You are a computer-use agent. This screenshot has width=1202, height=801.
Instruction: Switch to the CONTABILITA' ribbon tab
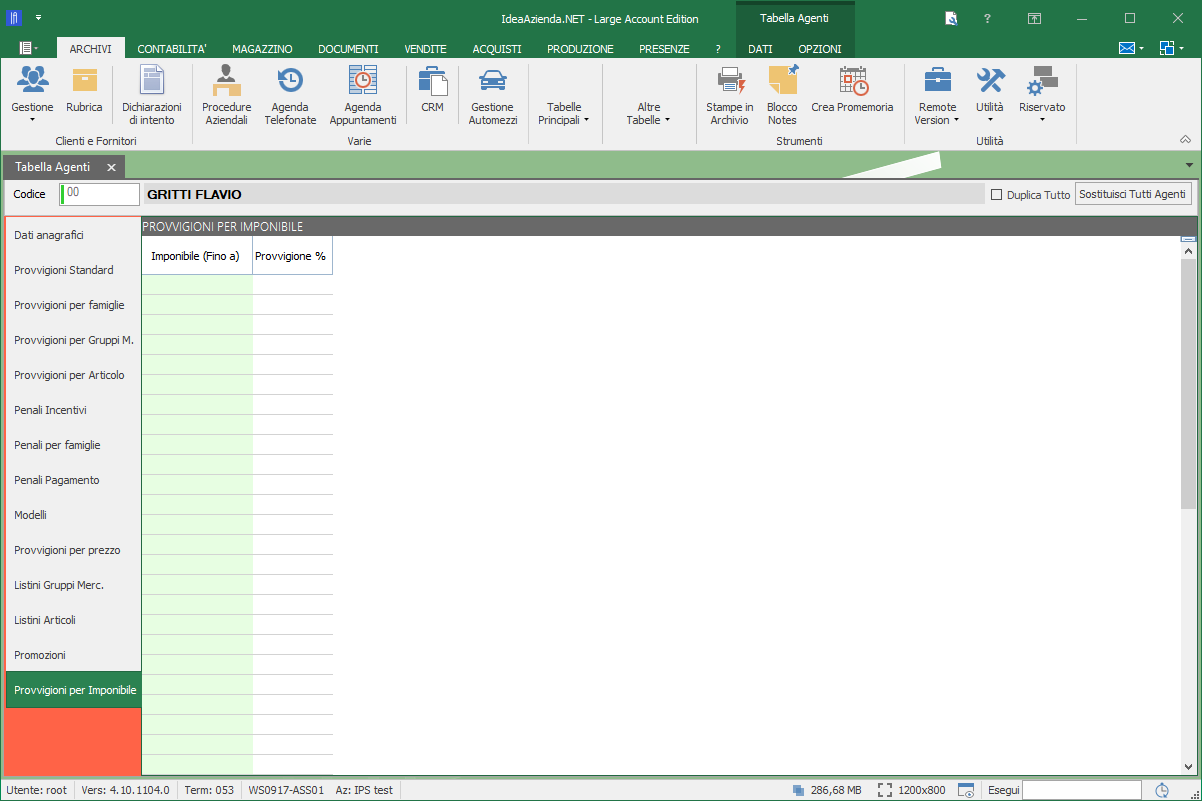tap(172, 48)
